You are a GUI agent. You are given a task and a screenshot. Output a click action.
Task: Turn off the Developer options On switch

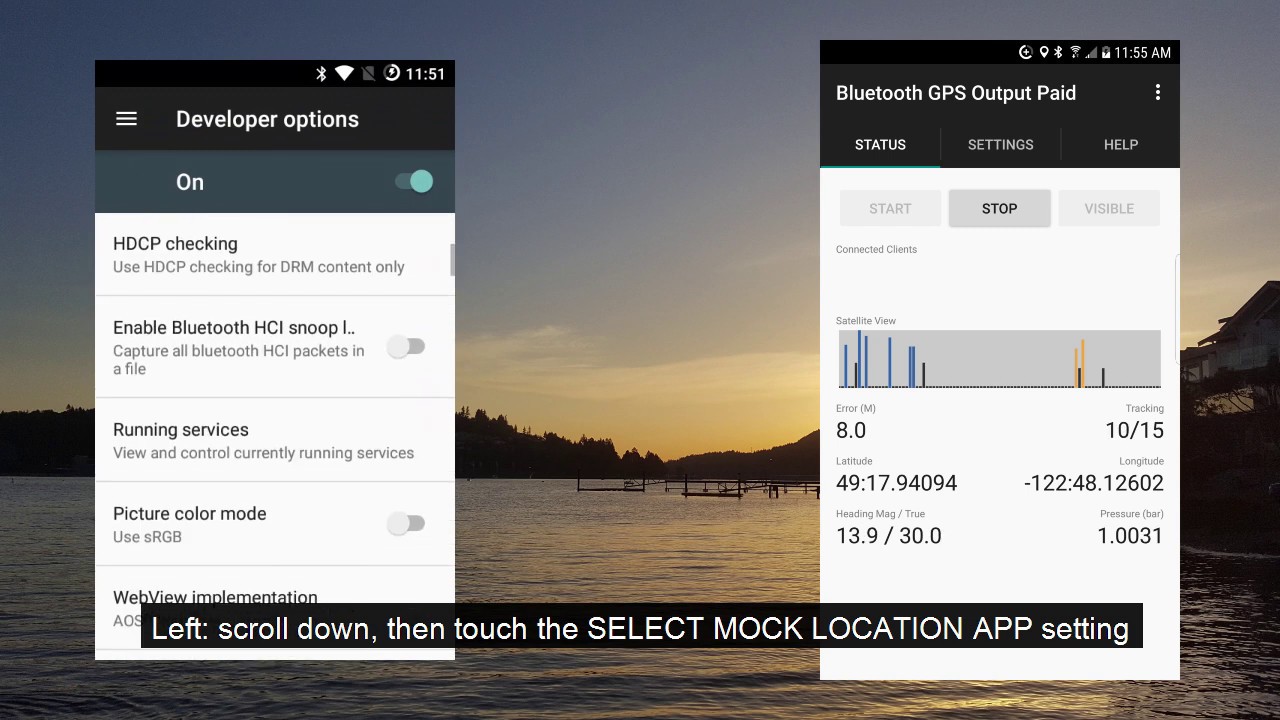(414, 181)
